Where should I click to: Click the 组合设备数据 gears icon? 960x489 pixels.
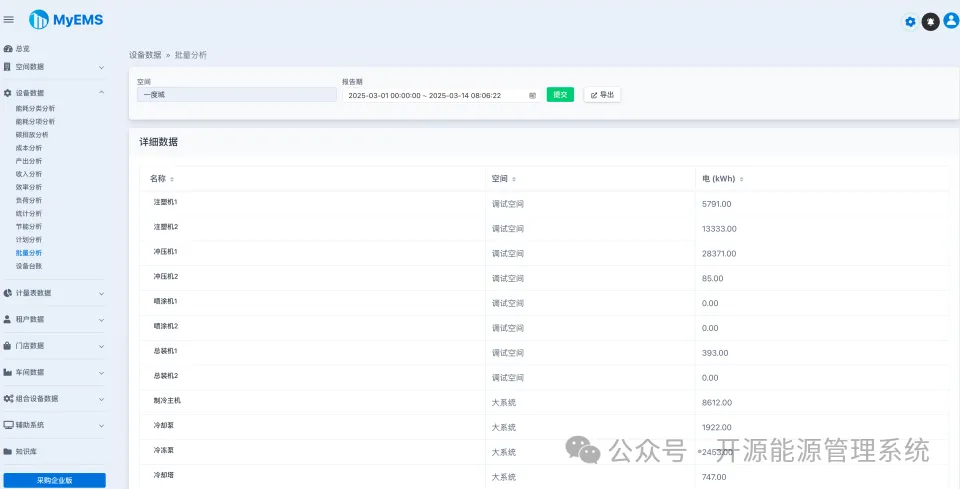(x=9, y=398)
